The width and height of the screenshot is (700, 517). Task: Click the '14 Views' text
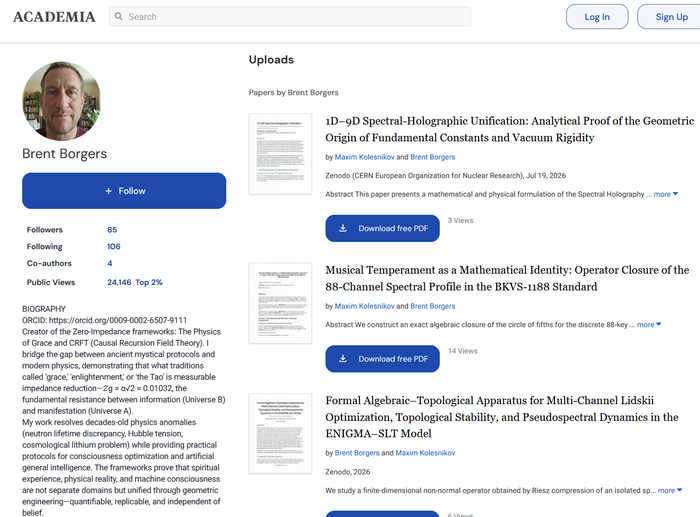(x=462, y=351)
